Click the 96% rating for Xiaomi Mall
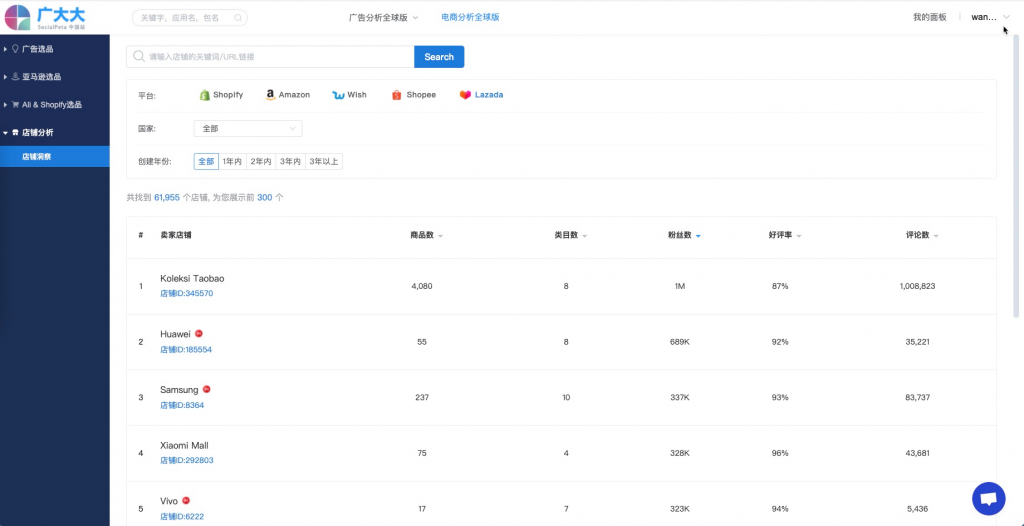 pos(780,453)
